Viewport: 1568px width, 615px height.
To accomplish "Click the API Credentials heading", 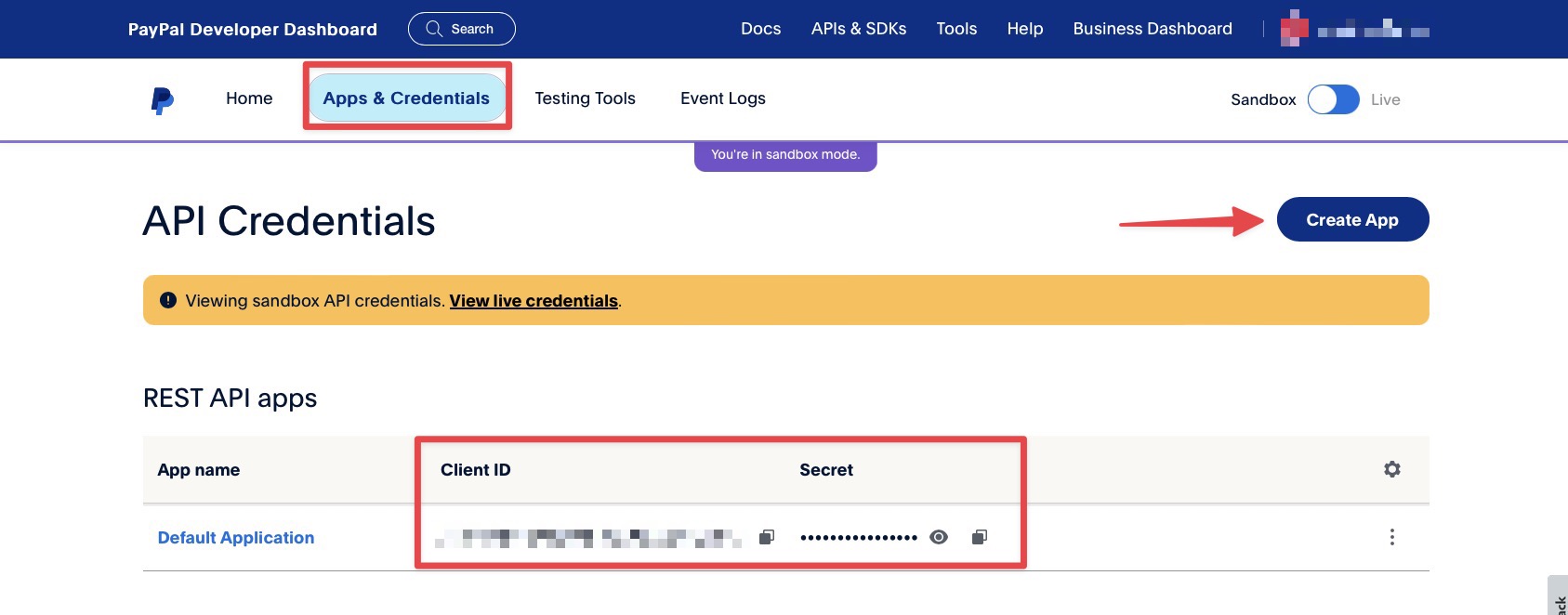I will click(x=289, y=221).
